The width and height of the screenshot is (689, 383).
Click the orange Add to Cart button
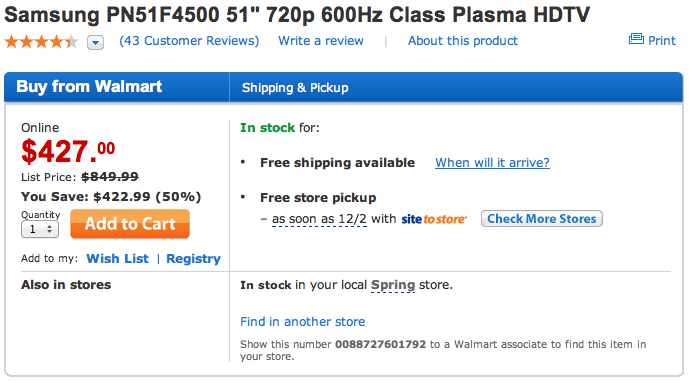click(x=130, y=224)
